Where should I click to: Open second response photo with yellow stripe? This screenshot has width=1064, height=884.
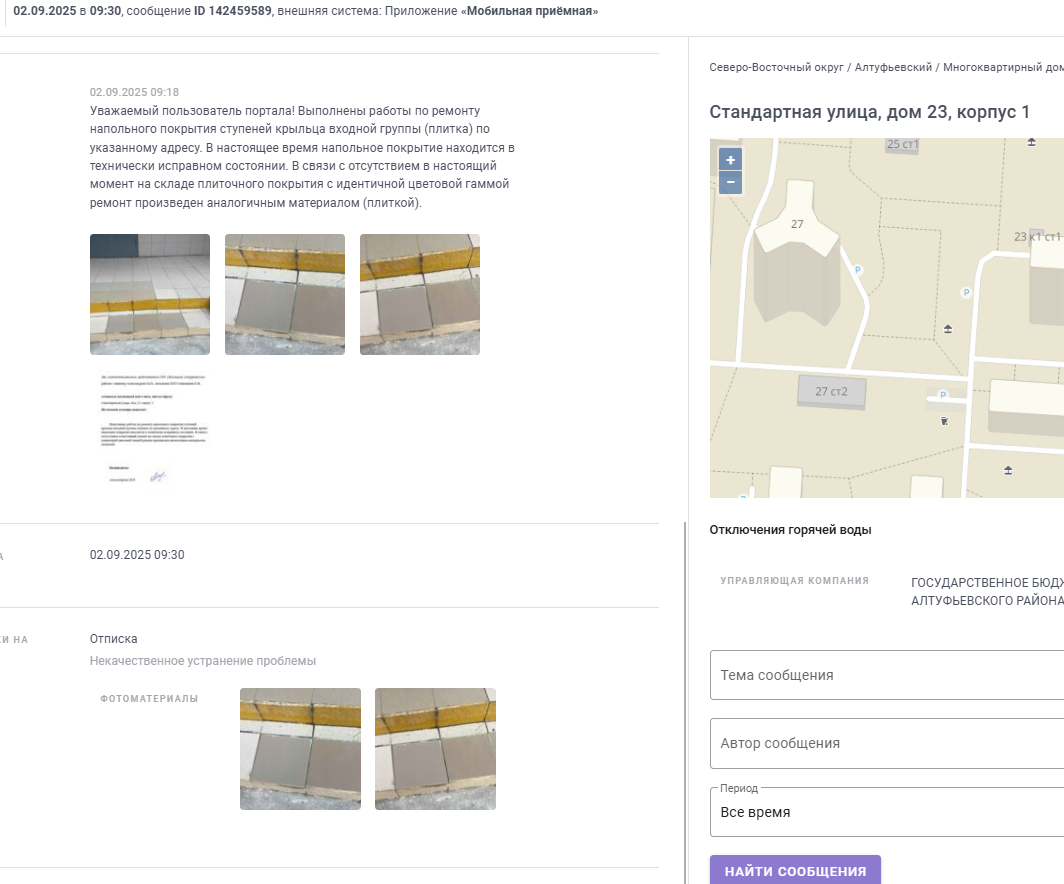[285, 294]
